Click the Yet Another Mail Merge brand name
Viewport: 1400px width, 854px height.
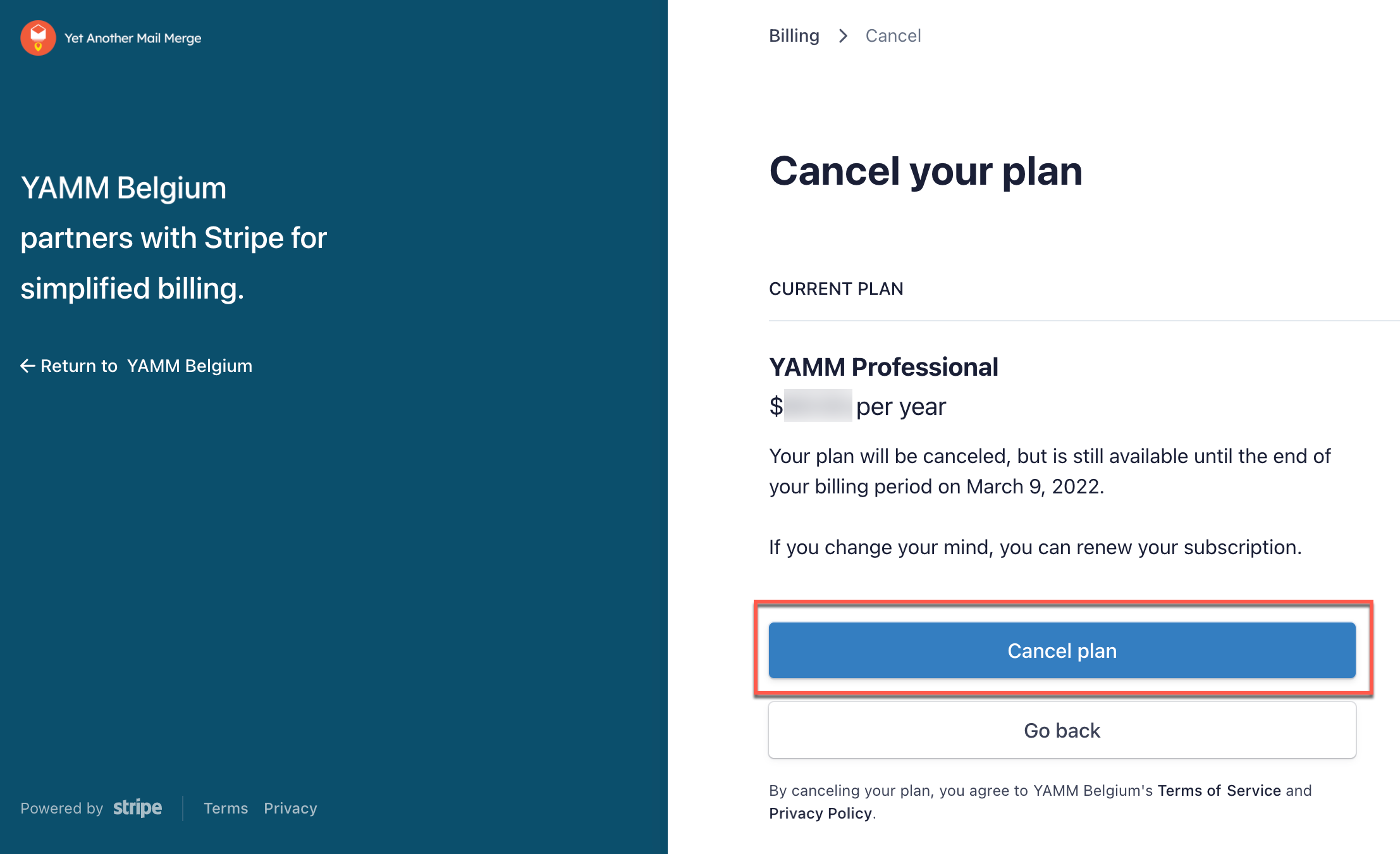pyautogui.click(x=133, y=38)
